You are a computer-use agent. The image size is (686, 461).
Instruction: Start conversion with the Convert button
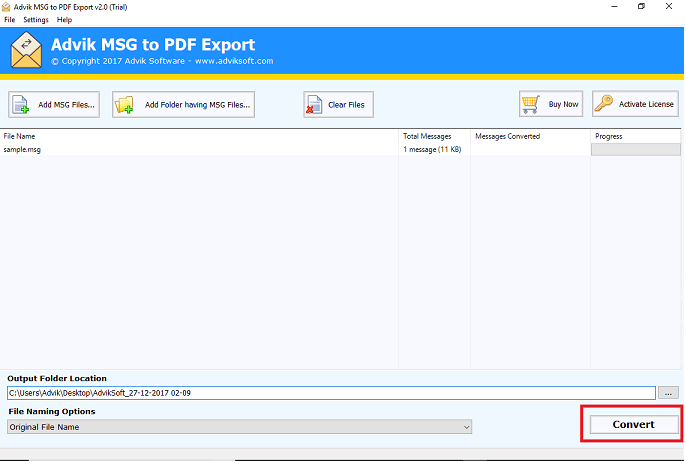634,424
